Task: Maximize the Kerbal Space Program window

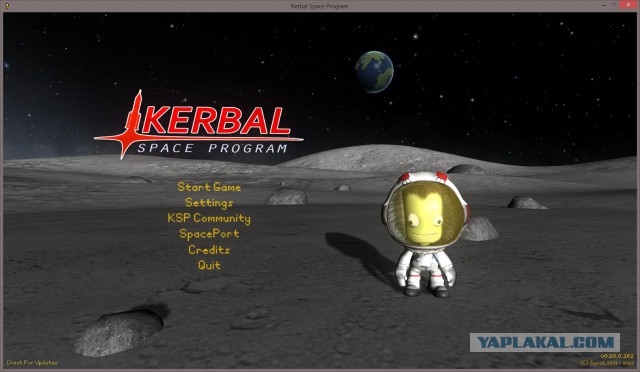Action: (x=614, y=5)
